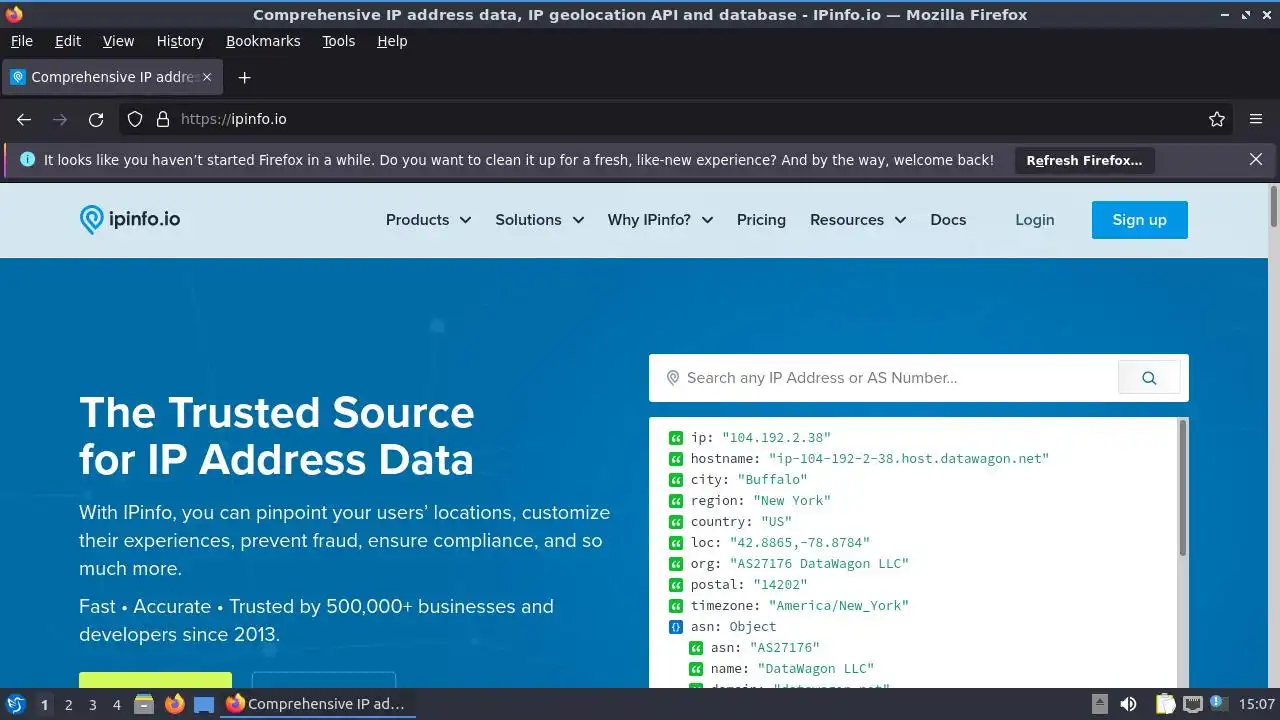Viewport: 1280px width, 720px height.
Task: Open the Solutions dropdown in the navbar
Action: click(539, 220)
